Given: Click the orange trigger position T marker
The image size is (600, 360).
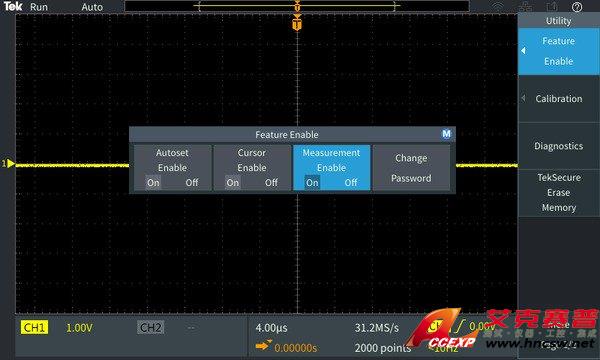Looking at the screenshot, I should pyautogui.click(x=297, y=23).
